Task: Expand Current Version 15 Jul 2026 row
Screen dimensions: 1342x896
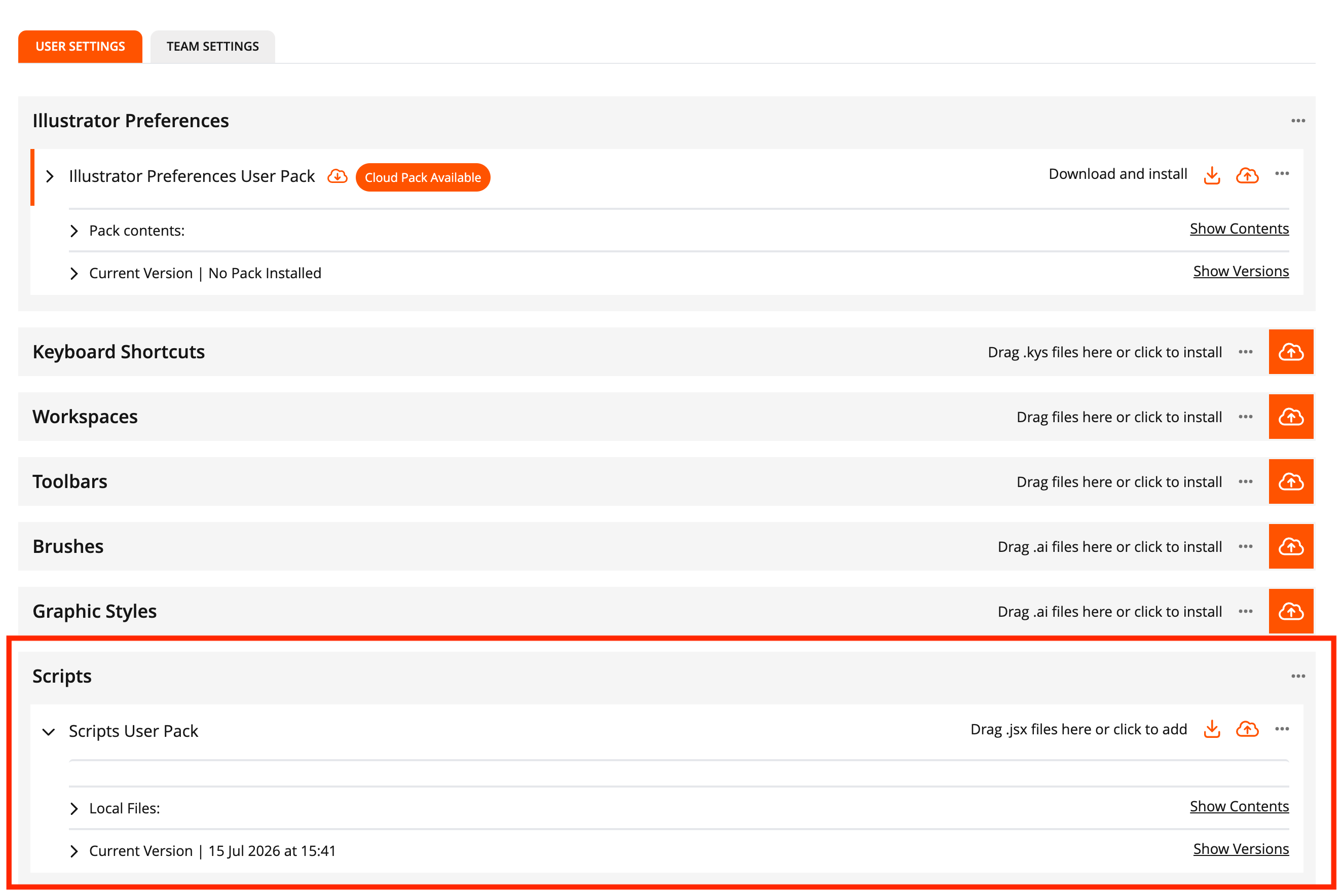Action: click(x=73, y=851)
